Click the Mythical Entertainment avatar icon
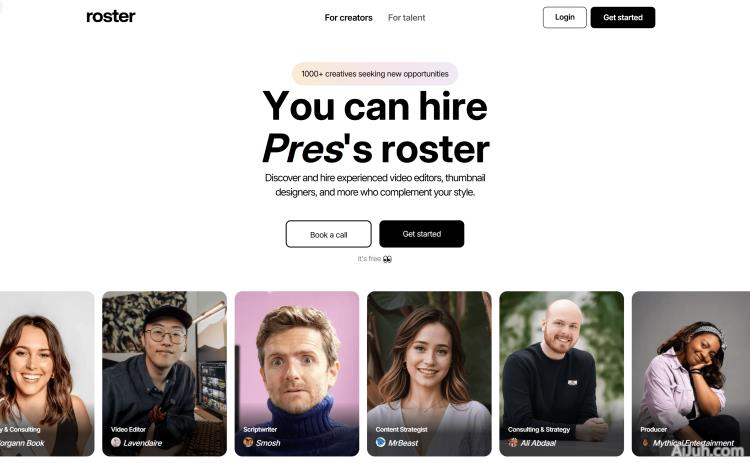Viewport: 750px width, 463px height. (x=645, y=442)
